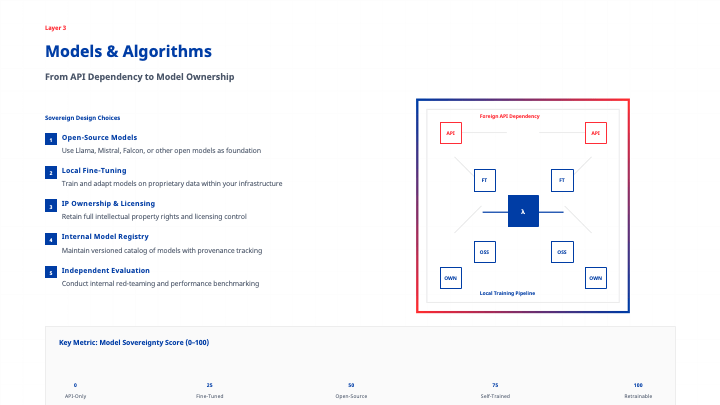720x405 pixels.
Task: Click the number 1 badge for Open-Source Models
Action: pyautogui.click(x=50, y=140)
